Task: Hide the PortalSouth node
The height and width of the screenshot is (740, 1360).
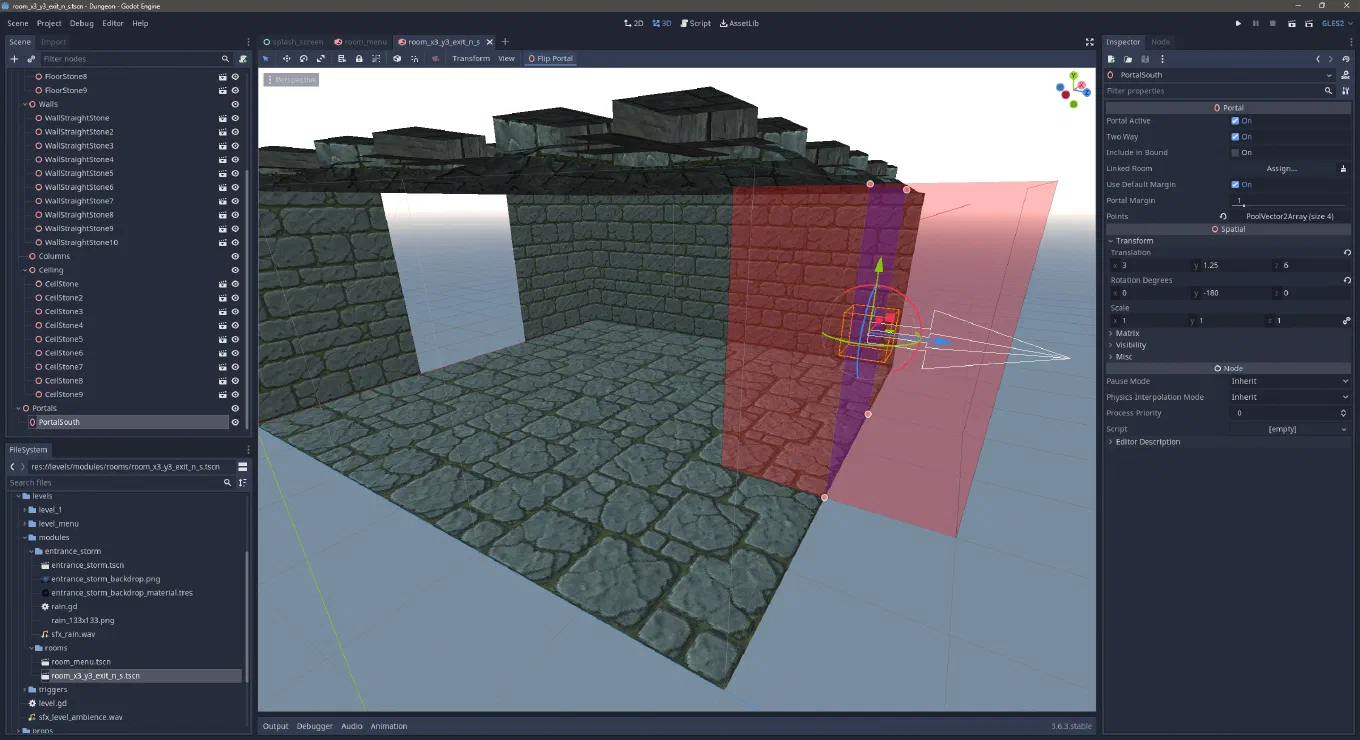Action: [236, 422]
